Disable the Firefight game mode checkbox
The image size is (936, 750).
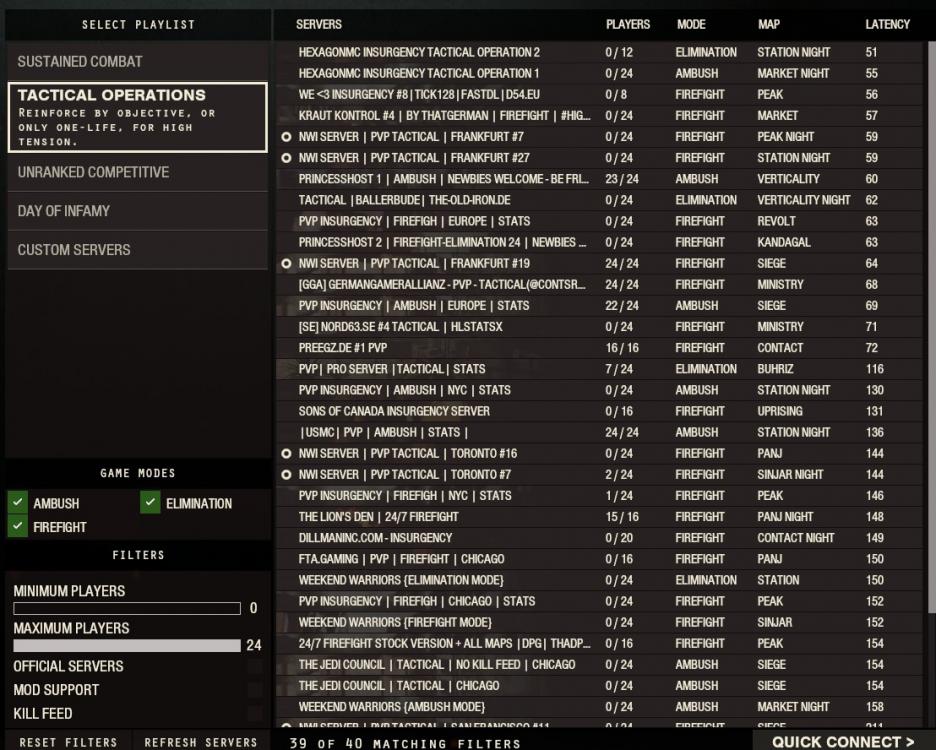17,527
